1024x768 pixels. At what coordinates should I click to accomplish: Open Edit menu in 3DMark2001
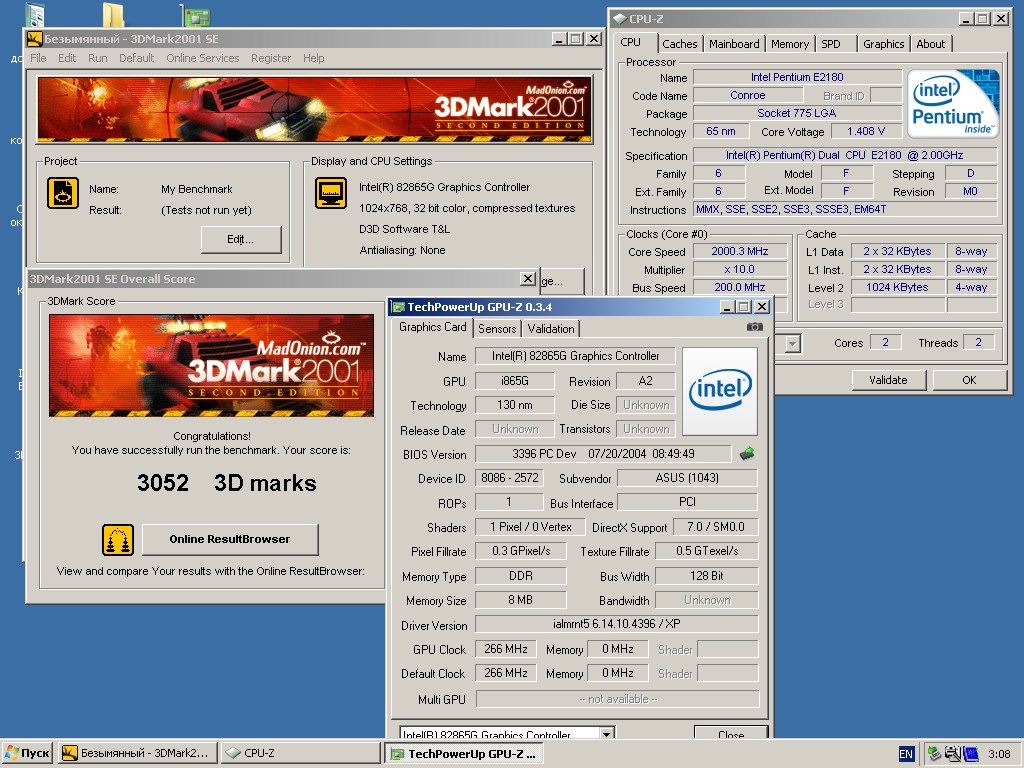67,58
